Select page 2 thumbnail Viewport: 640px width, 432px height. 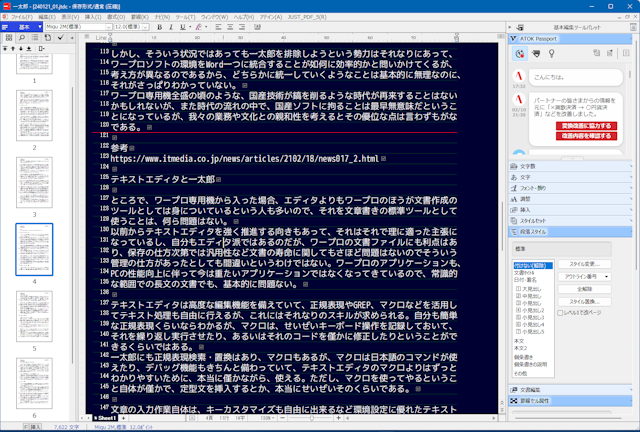(34, 116)
